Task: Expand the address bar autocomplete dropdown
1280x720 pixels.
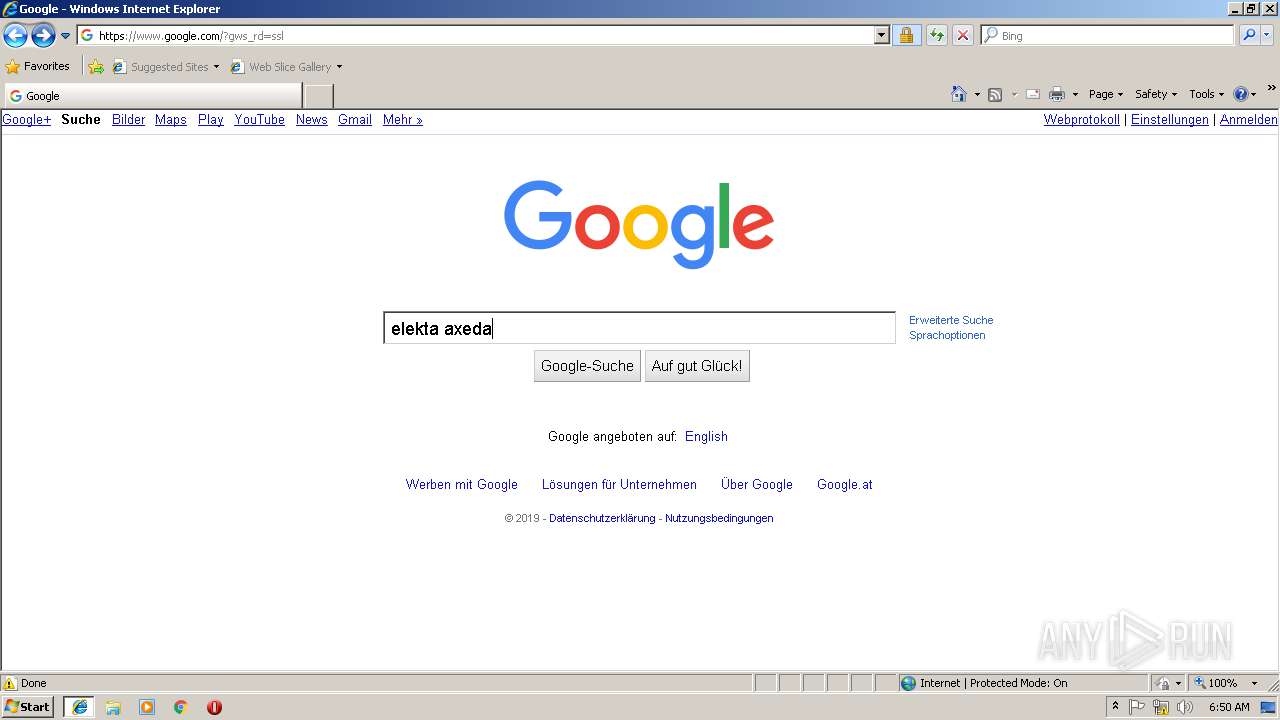Action: point(881,35)
